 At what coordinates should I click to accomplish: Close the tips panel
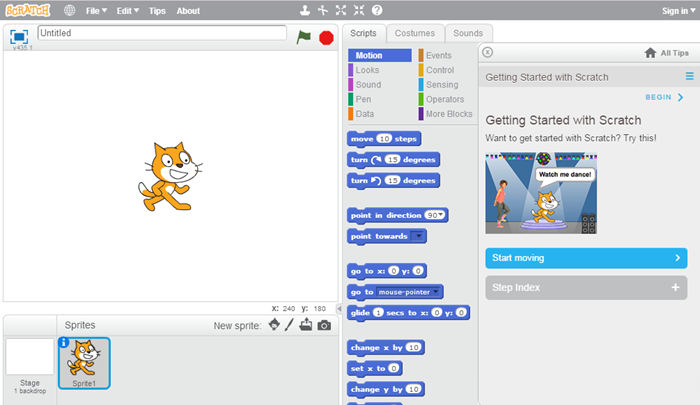[x=488, y=52]
